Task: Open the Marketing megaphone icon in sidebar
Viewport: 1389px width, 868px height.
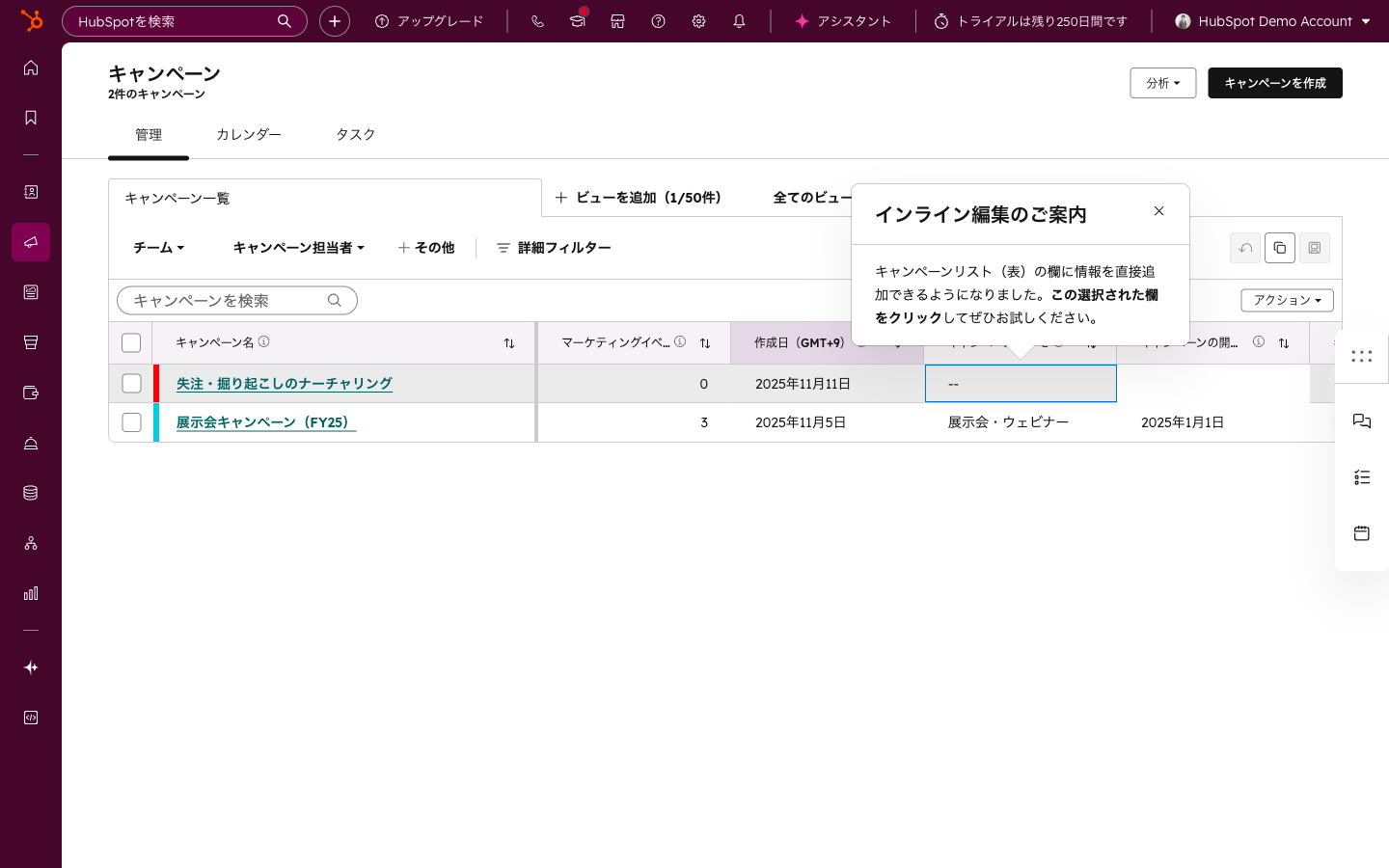Action: tap(31, 242)
